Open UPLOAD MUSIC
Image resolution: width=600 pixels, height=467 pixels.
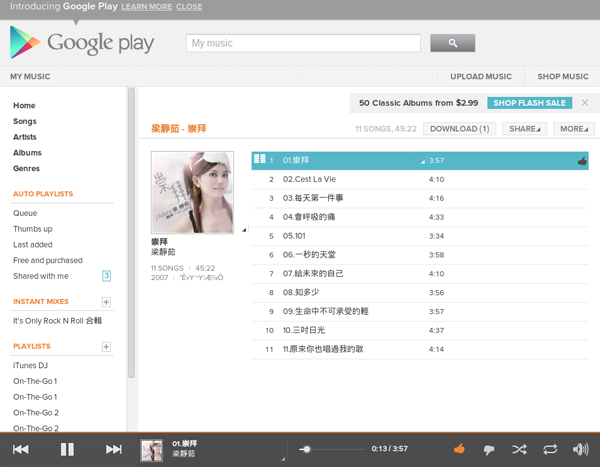pos(481,77)
